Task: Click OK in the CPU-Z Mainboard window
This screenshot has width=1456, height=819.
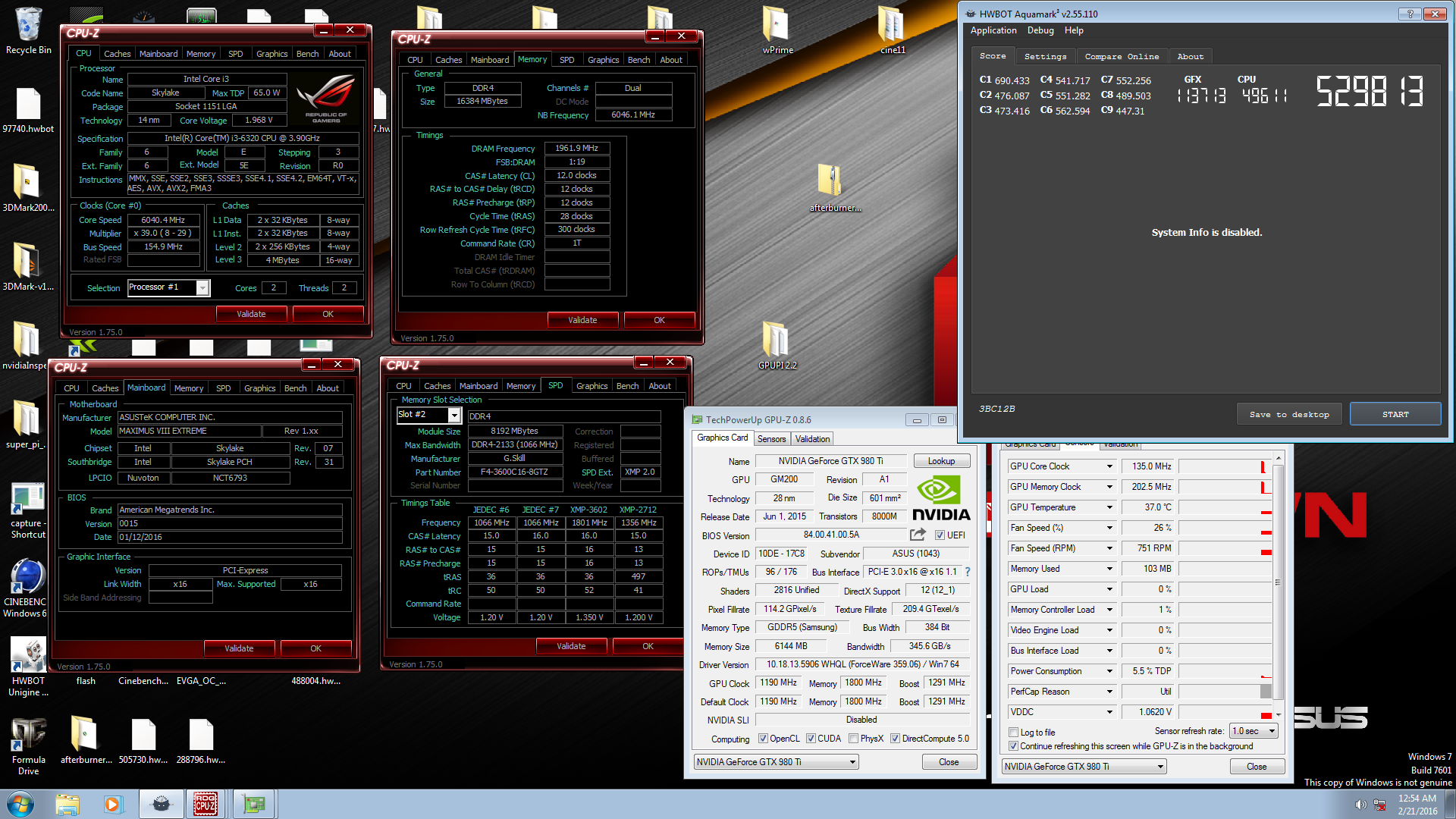Action: 315,648
